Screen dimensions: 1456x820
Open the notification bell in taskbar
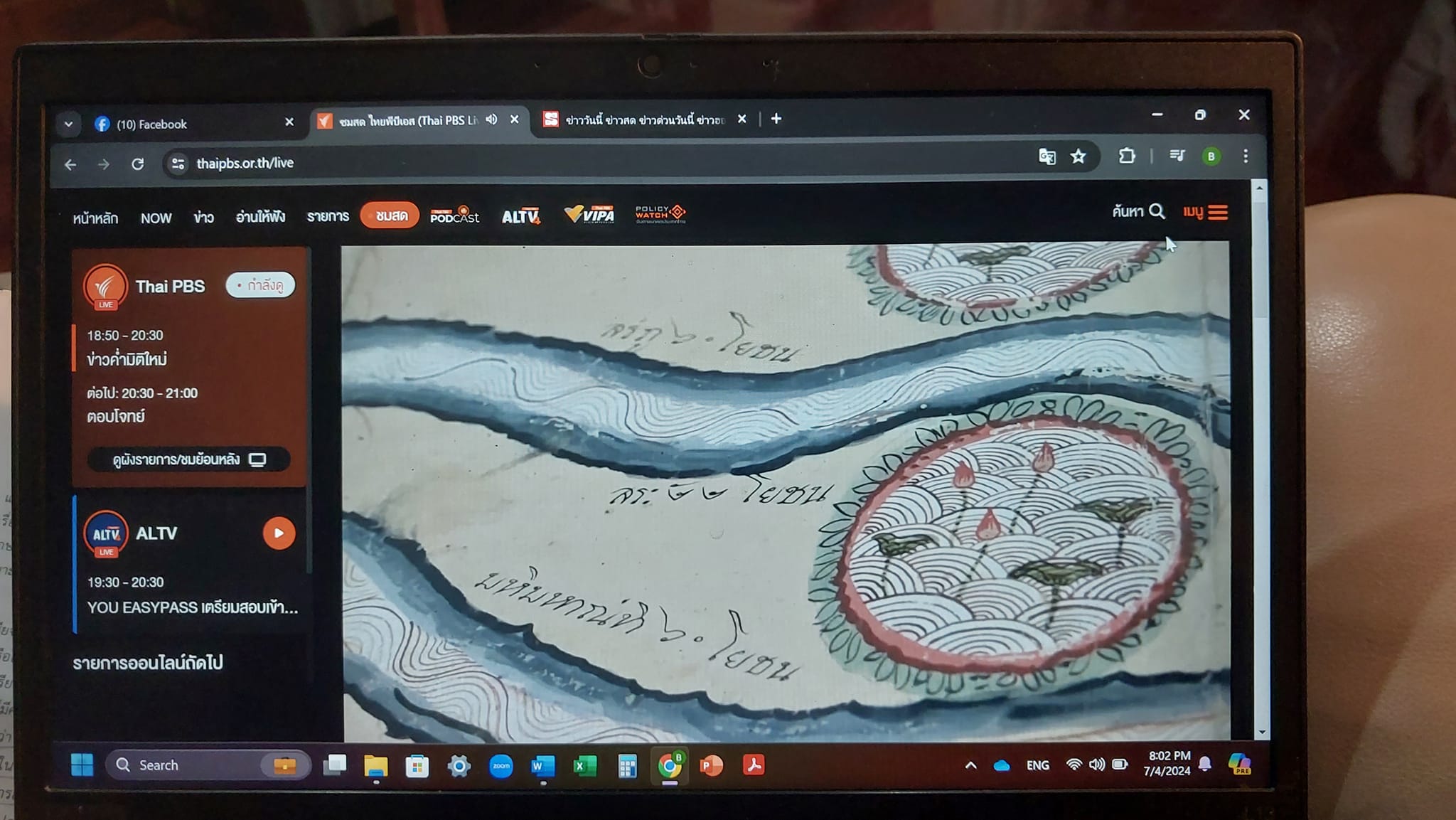pos(1205,764)
